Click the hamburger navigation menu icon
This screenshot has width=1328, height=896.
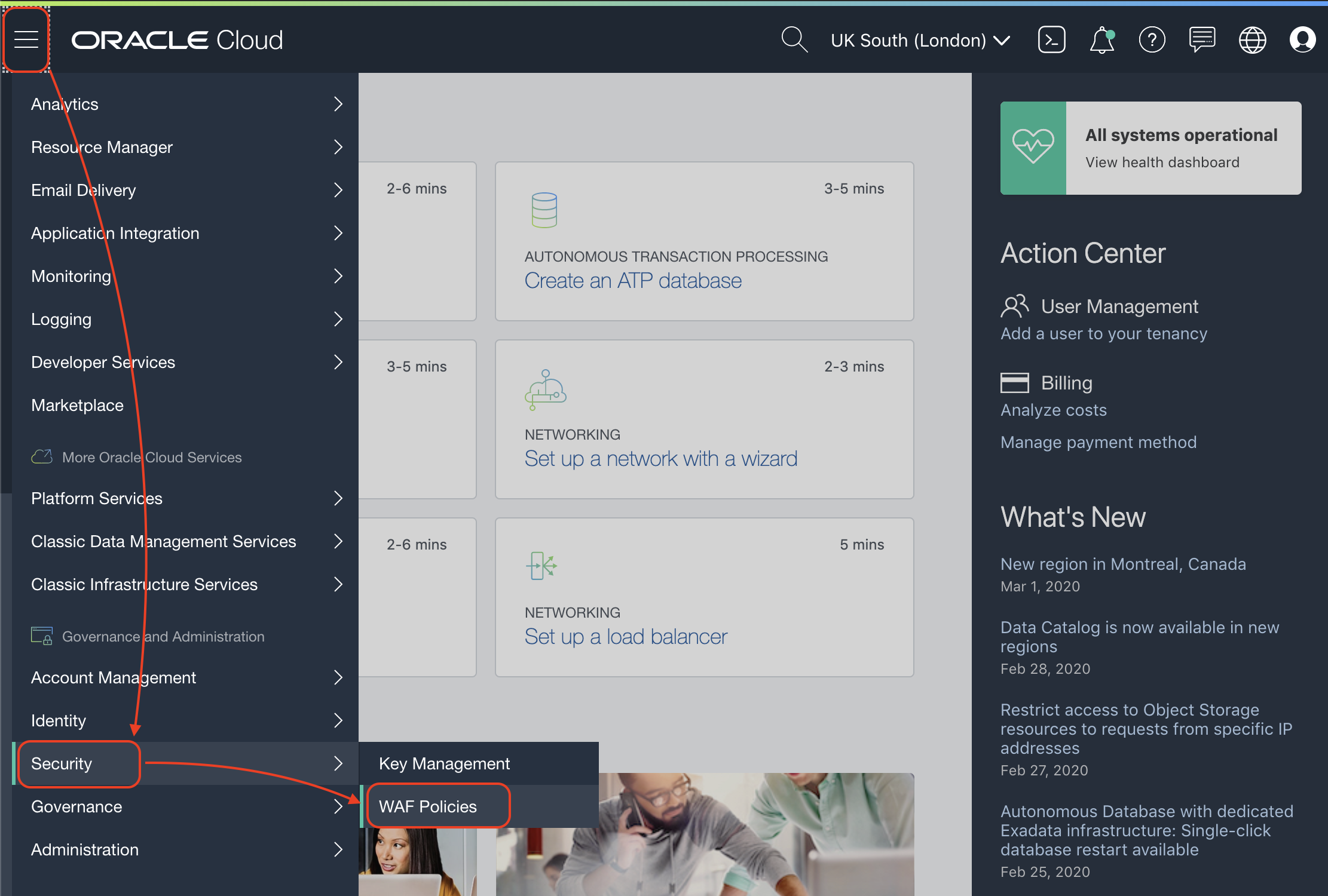pyautogui.click(x=26, y=40)
